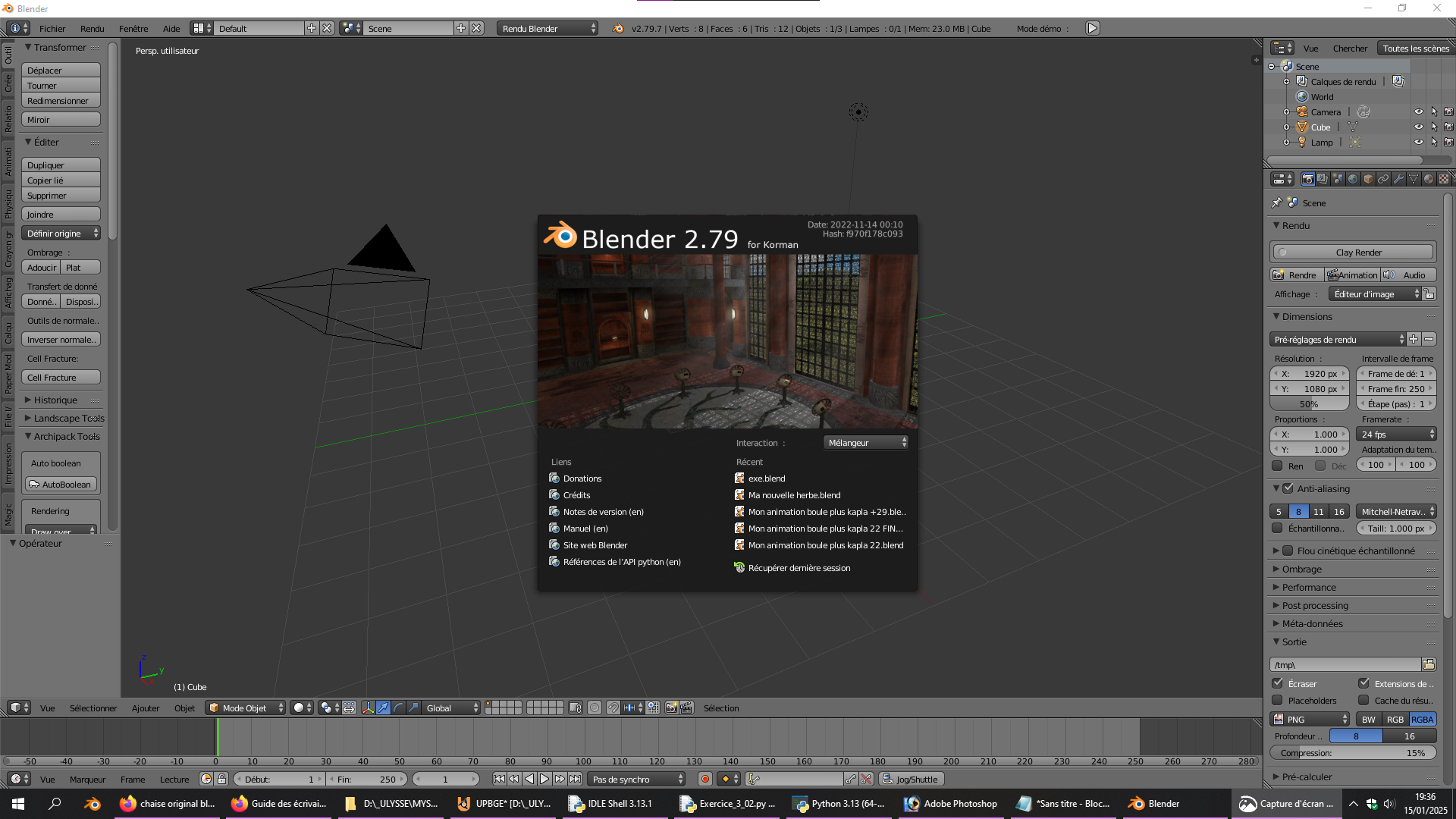Image resolution: width=1456 pixels, height=819 pixels.
Task: Toggle Cube renderability camera icon in outliner
Action: 1448,127
